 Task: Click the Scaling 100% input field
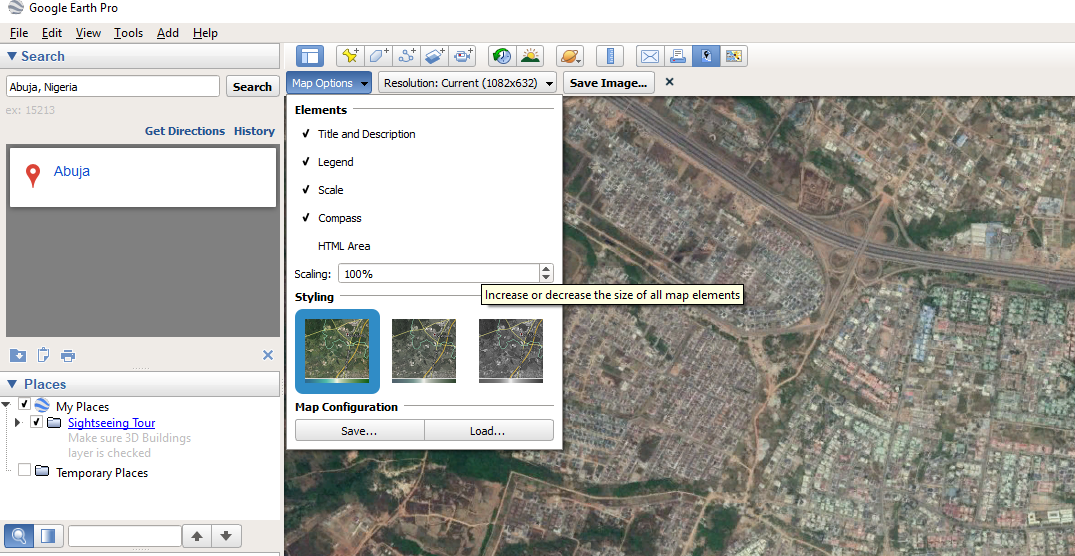(439, 274)
